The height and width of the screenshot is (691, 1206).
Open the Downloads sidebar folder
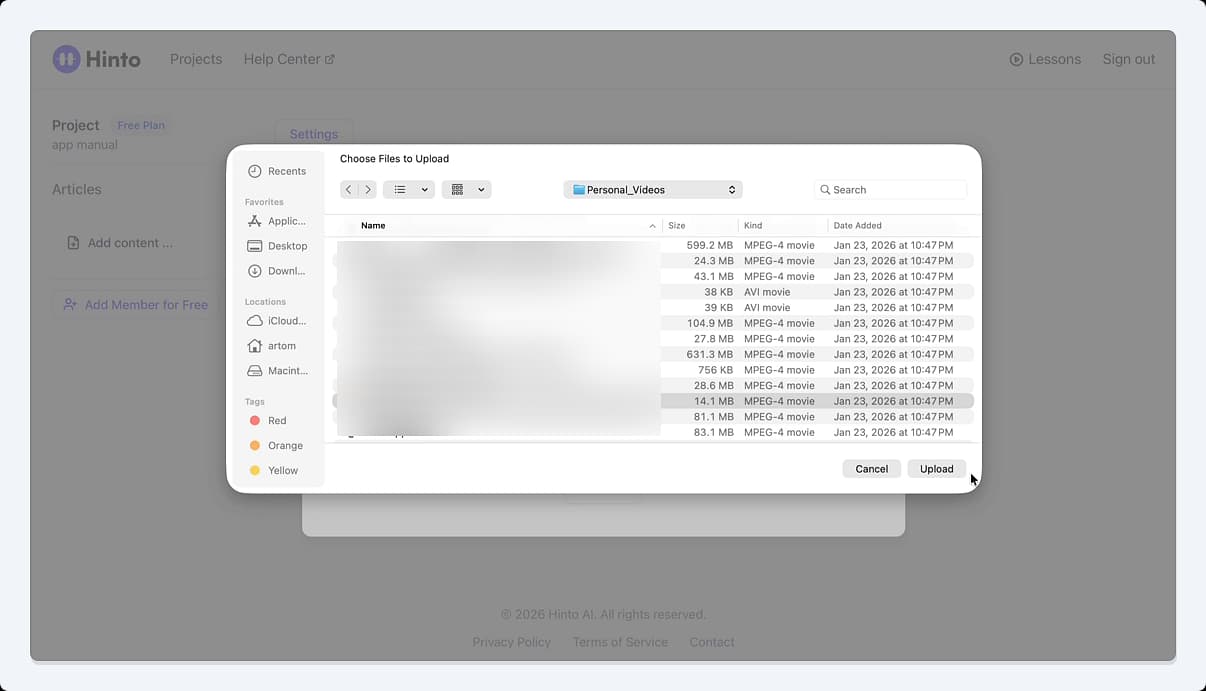tap(277, 271)
